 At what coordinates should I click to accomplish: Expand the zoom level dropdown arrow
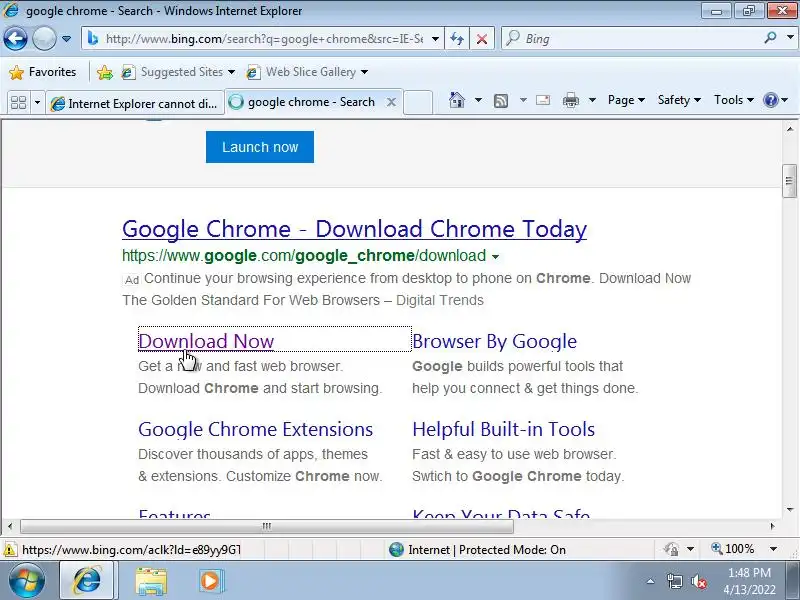pos(773,549)
